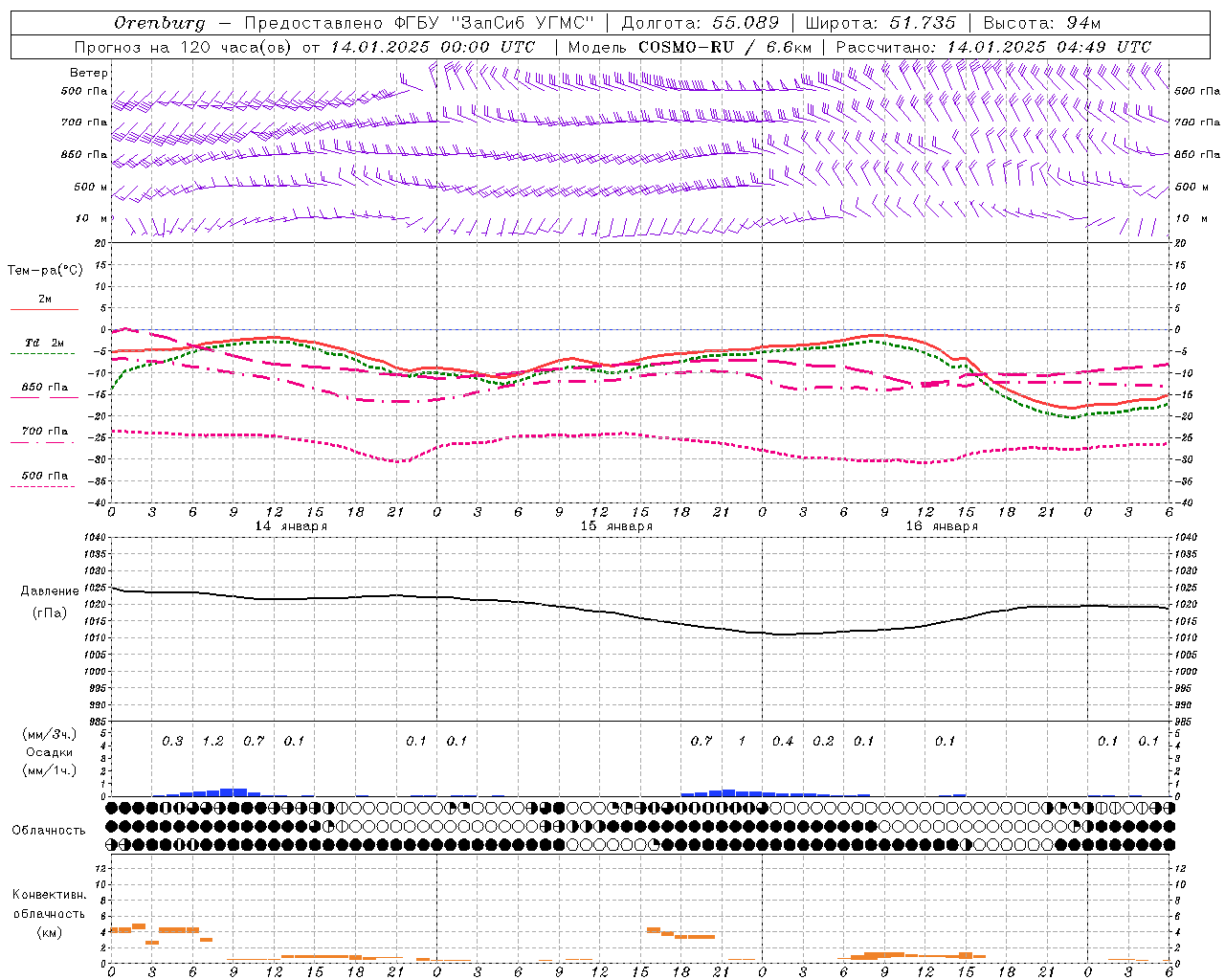Click the (км) unit under convective cloudiness

(x=50, y=932)
